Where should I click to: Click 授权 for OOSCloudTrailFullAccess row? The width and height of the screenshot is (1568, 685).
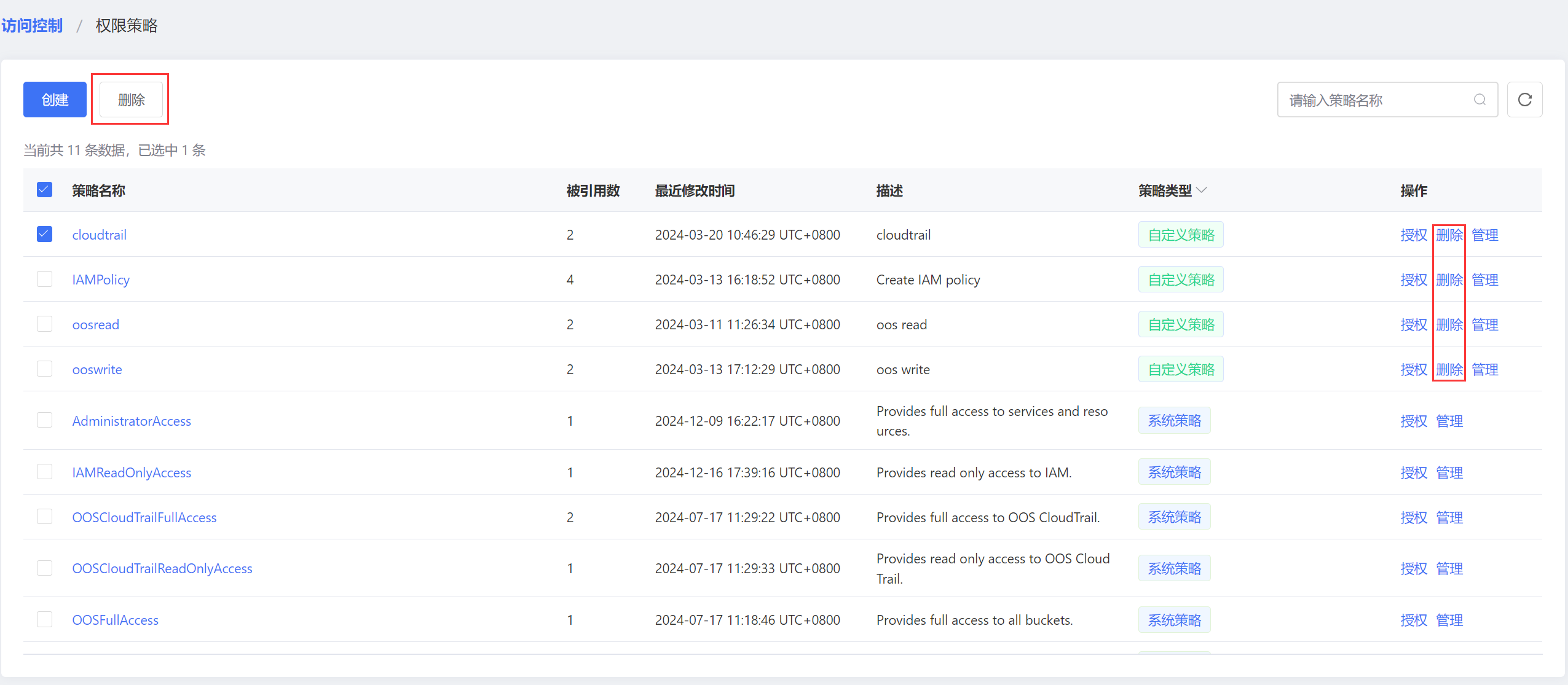click(1414, 517)
